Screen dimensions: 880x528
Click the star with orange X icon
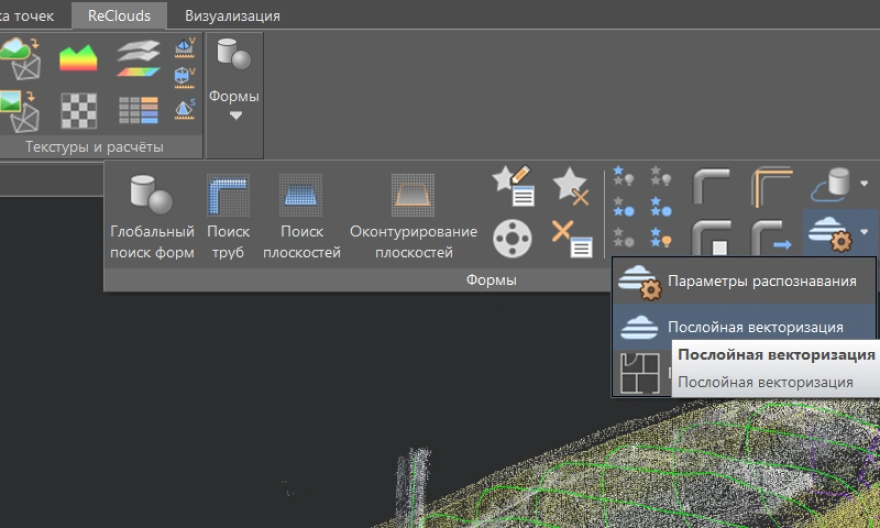571,186
